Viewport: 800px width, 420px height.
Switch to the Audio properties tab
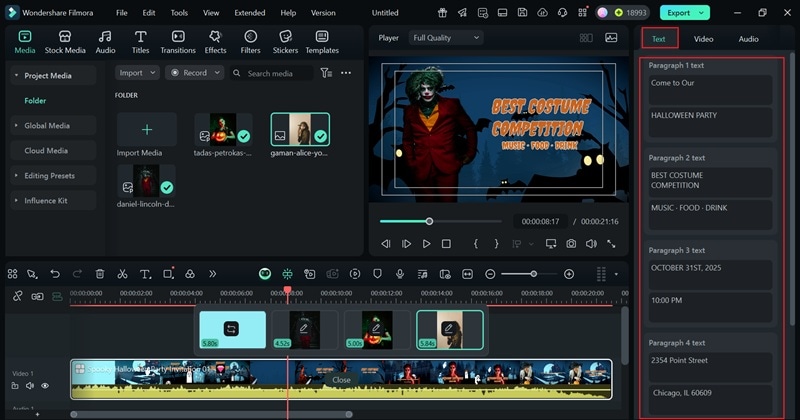(748, 39)
